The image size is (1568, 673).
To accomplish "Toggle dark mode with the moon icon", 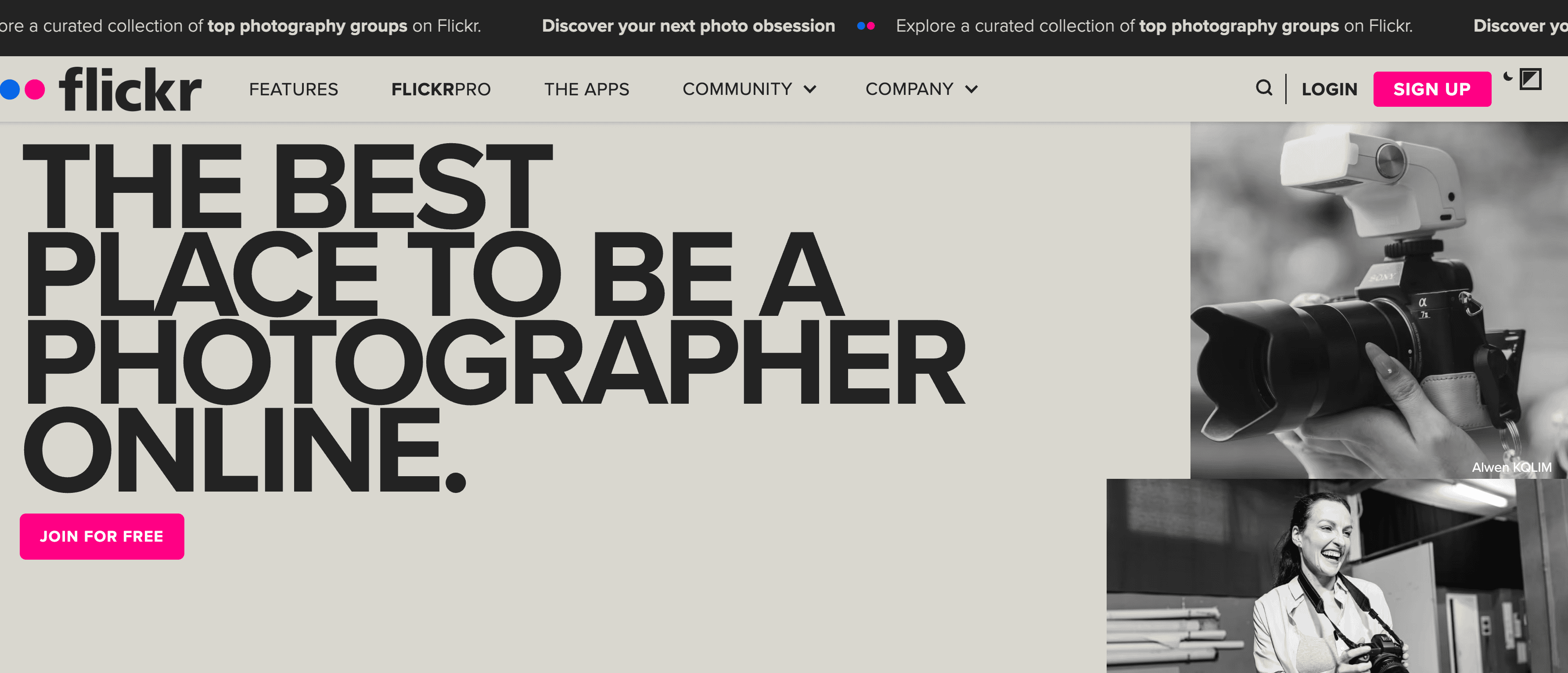I will (1508, 77).
